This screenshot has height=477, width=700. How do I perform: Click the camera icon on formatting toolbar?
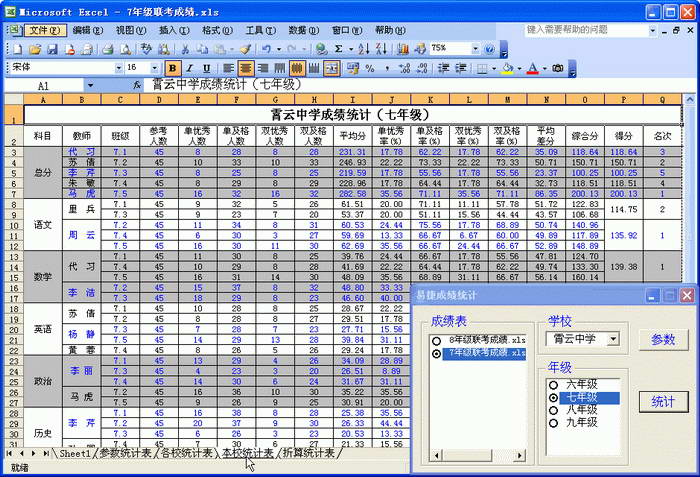click(x=558, y=68)
